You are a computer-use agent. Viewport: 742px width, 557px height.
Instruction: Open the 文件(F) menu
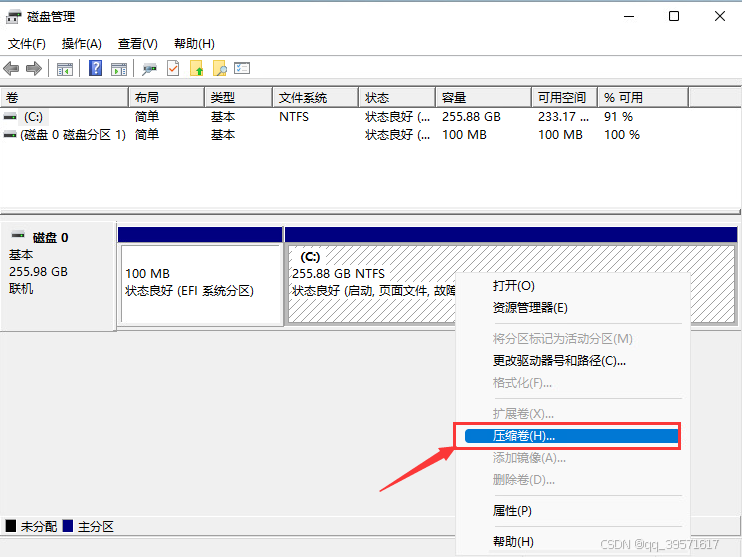[x=26, y=44]
